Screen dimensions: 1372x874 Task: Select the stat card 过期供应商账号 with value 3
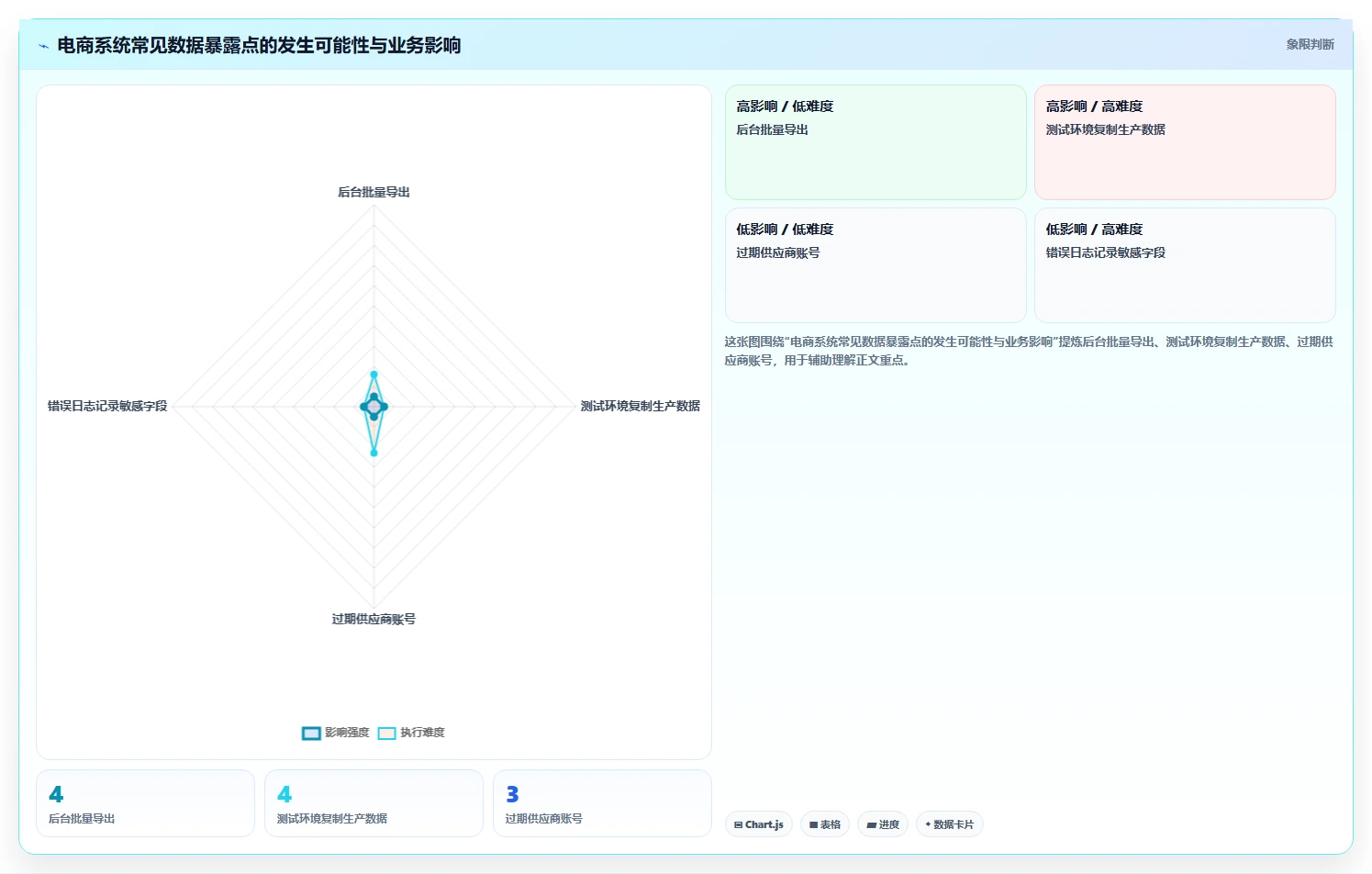click(x=602, y=803)
